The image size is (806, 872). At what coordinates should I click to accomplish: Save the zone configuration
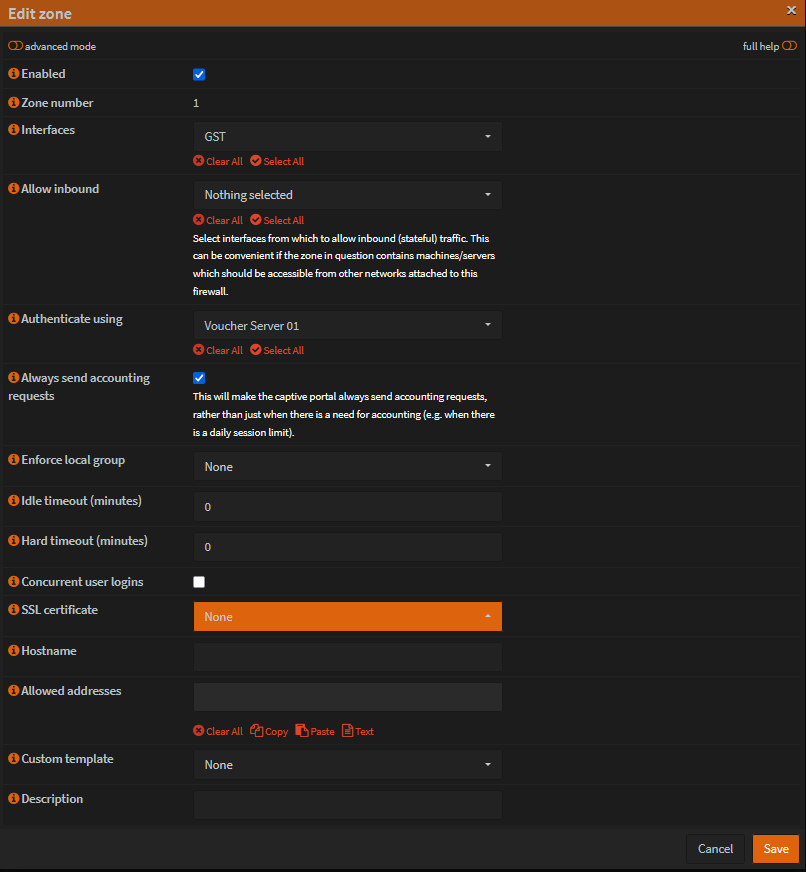point(775,848)
